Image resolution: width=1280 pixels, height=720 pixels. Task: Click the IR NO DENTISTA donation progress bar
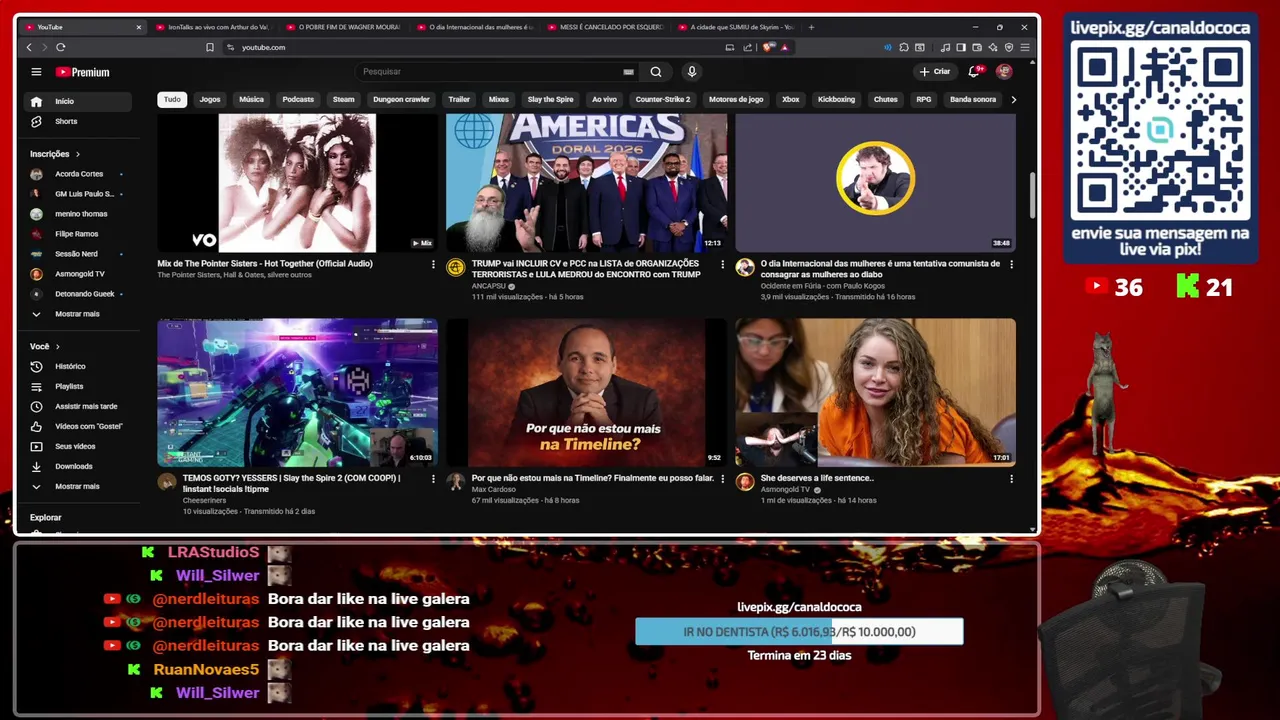coord(799,632)
